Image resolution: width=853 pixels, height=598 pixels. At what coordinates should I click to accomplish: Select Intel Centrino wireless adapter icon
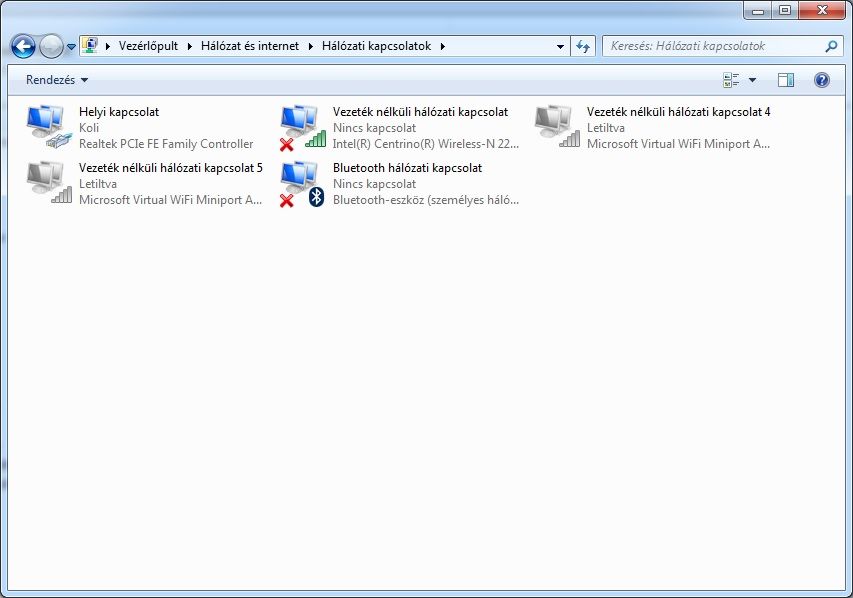(303, 127)
